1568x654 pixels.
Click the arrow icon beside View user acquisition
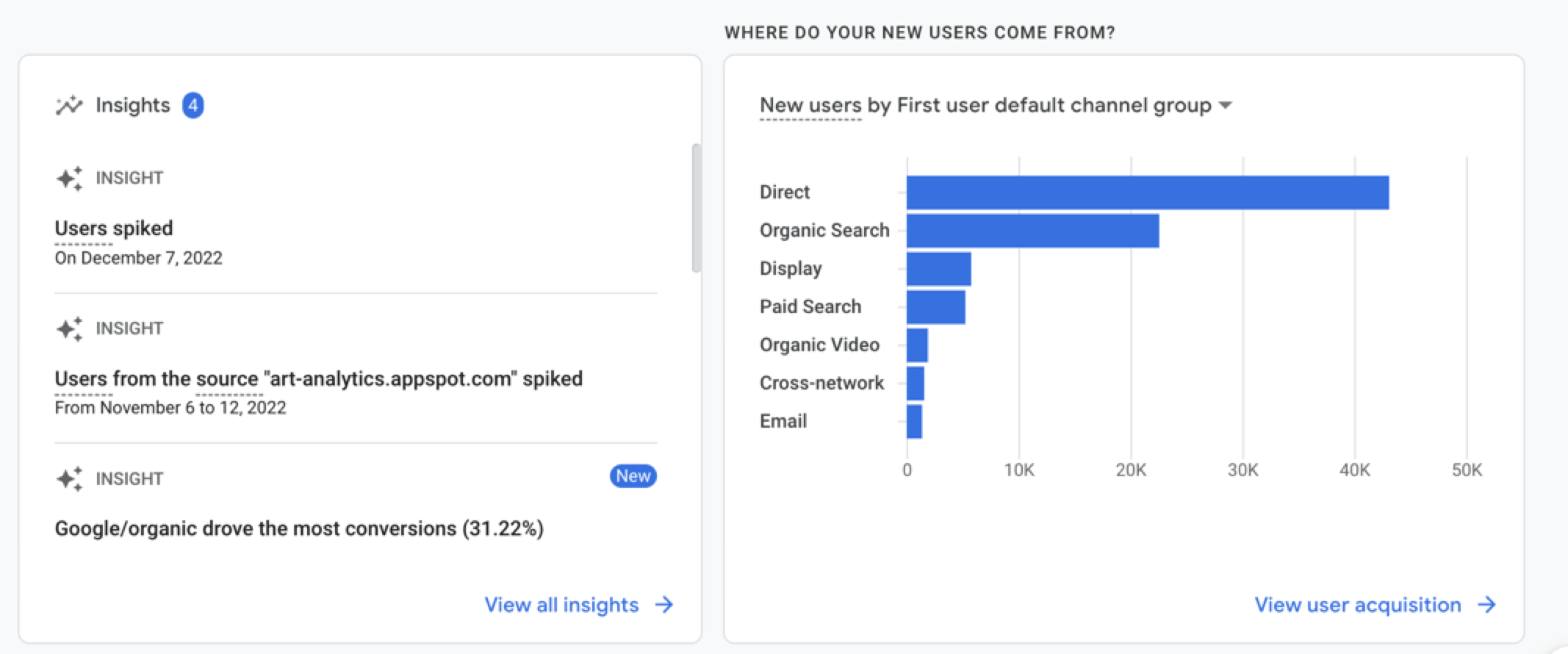pos(1489,605)
